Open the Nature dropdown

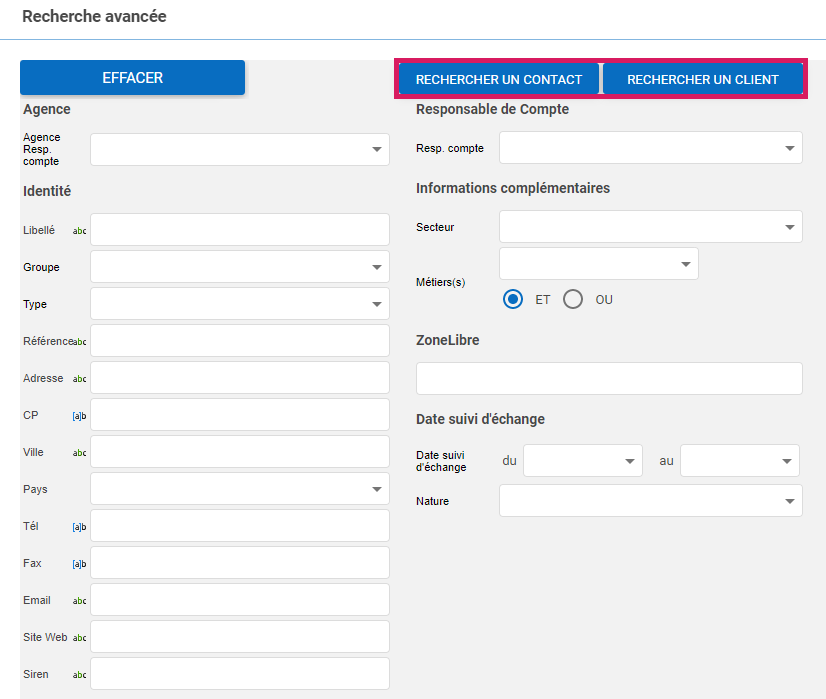click(x=650, y=501)
